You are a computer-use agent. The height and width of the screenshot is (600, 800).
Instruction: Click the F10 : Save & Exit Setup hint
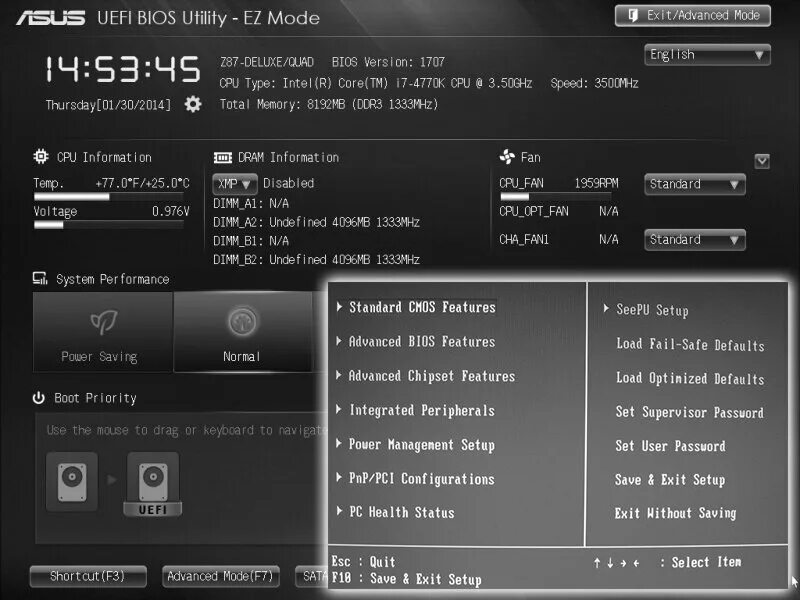click(x=407, y=579)
